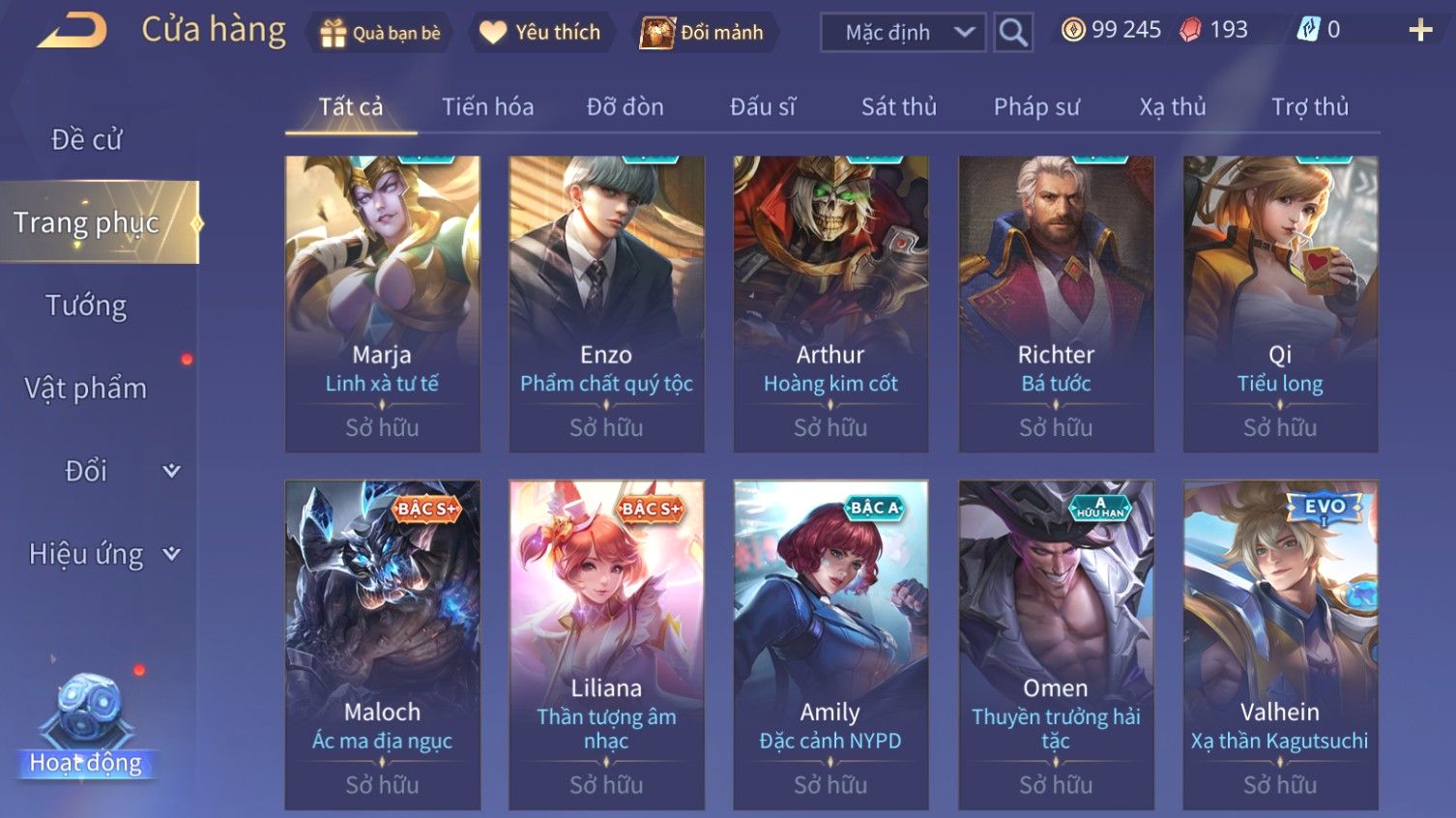This screenshot has width=1456, height=818.
Task: Expand the Hiệu ứng sidebar chevron
Action: coord(171,554)
